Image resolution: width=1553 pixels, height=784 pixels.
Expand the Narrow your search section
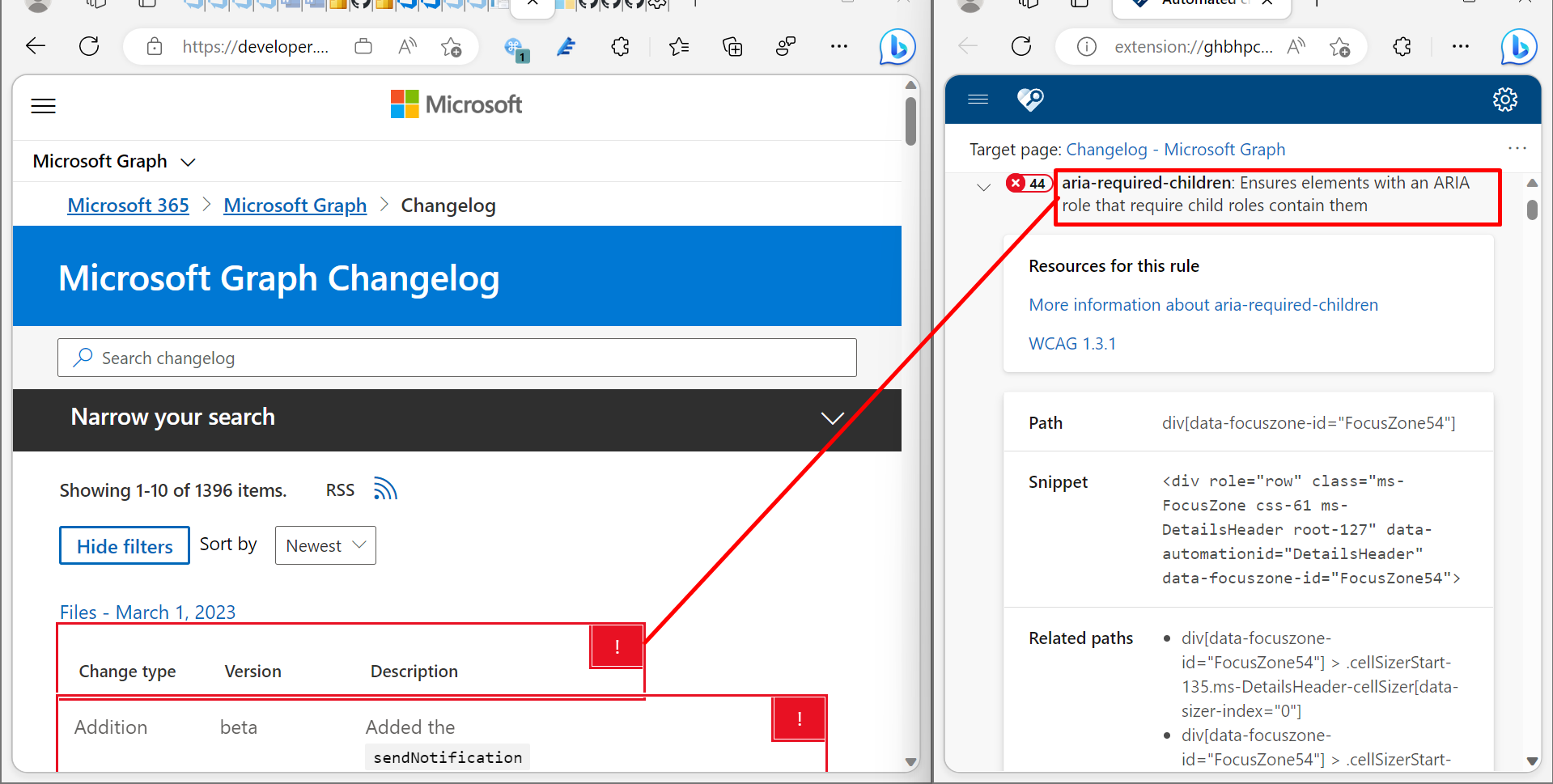click(832, 418)
